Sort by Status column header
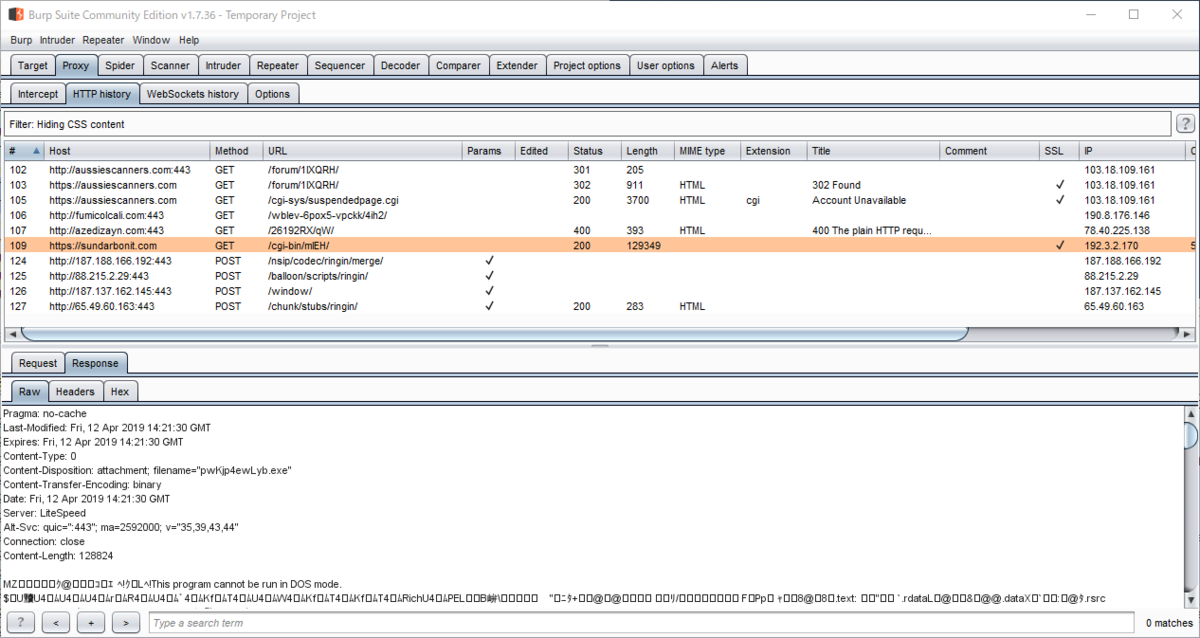The image size is (1200, 638). 595,151
